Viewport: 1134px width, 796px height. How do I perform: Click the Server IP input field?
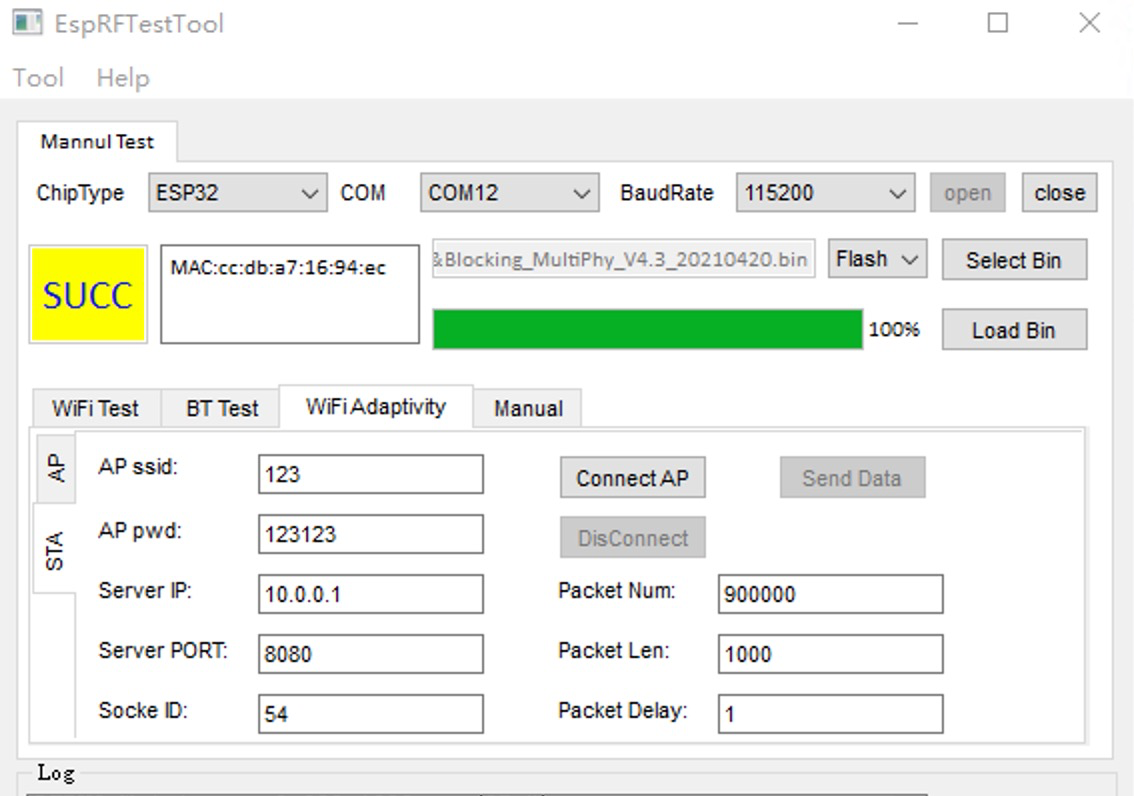pyautogui.click(x=370, y=594)
